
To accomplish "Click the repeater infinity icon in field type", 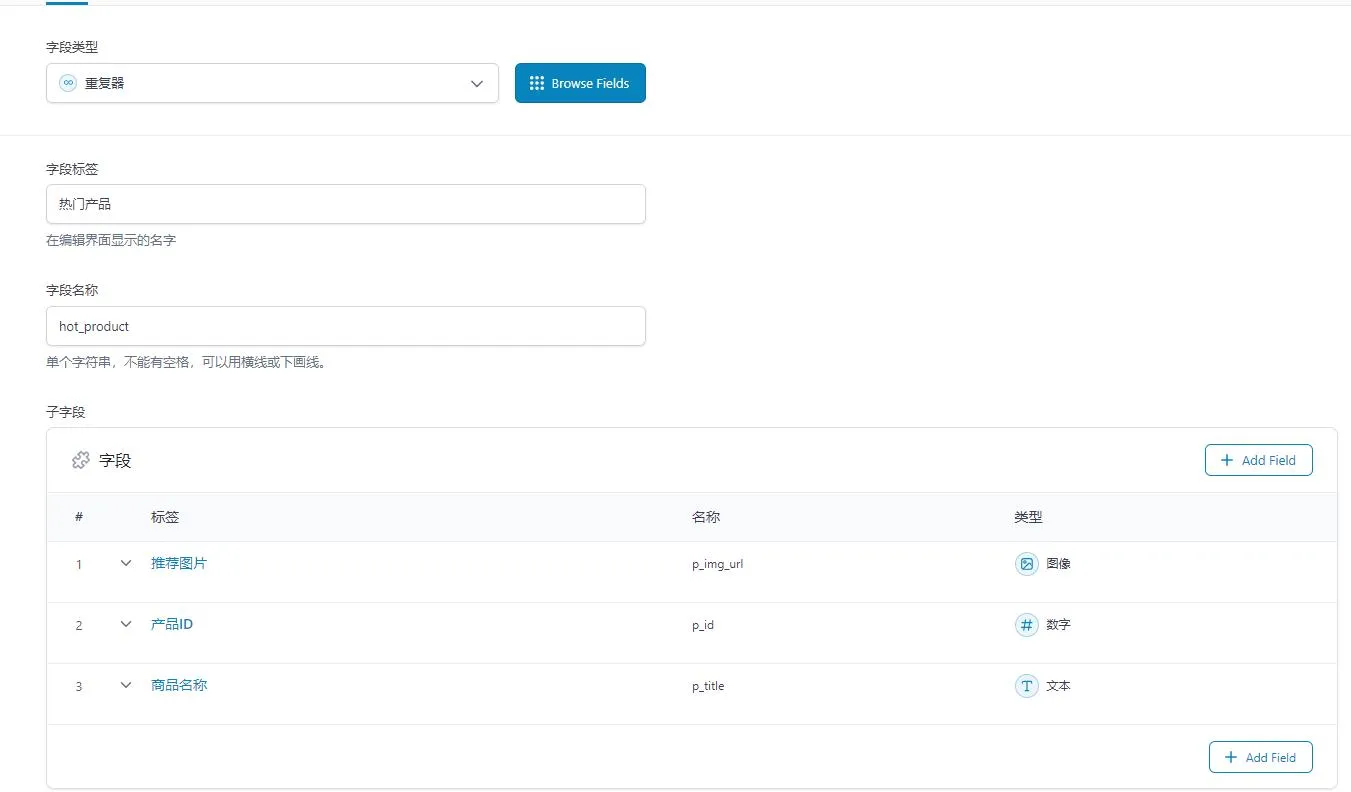I will (x=68, y=84).
